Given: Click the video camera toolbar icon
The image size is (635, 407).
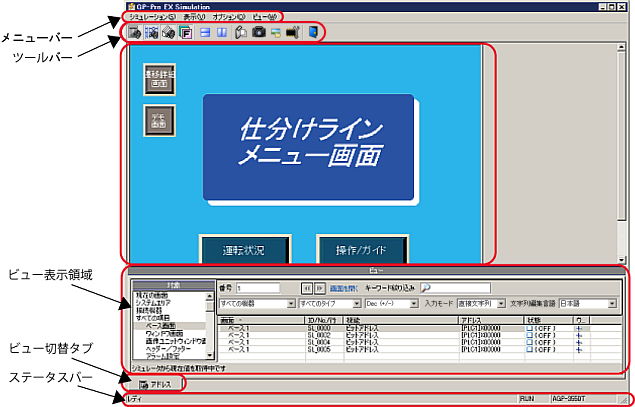Looking at the screenshot, I should pos(293,33).
